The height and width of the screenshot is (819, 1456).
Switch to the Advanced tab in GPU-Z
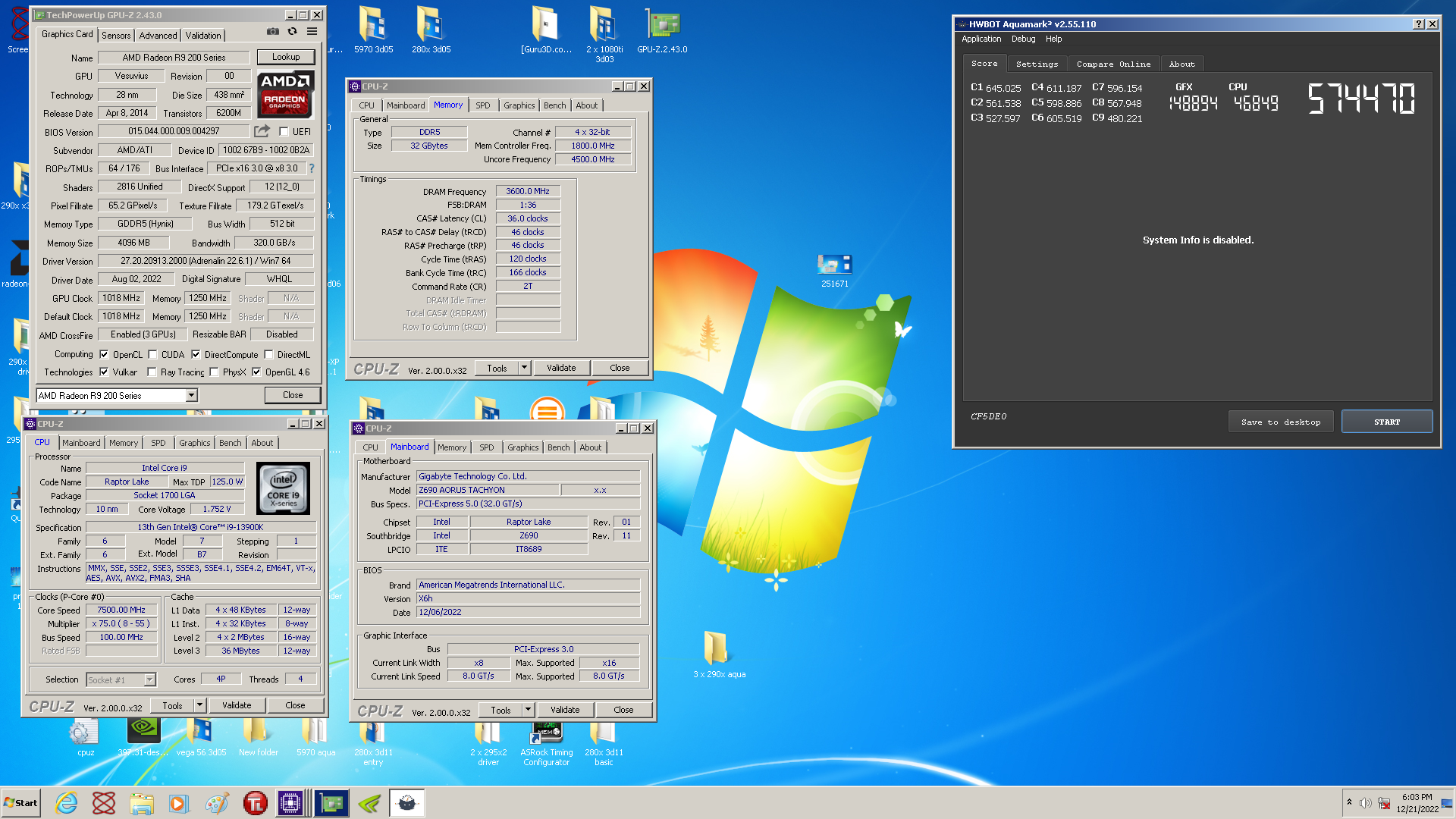coord(158,35)
